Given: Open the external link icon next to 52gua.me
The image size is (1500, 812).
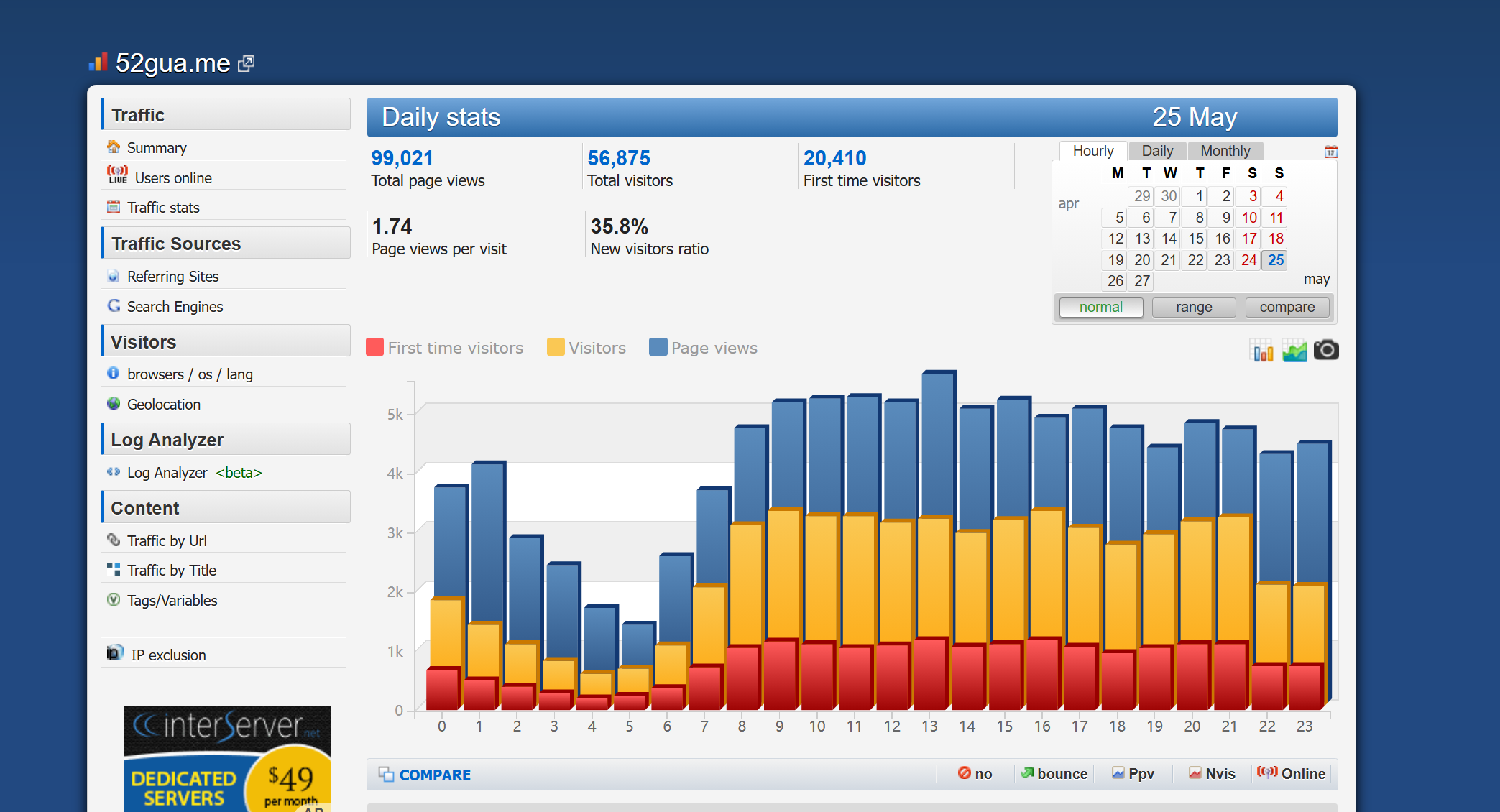Looking at the screenshot, I should [x=247, y=63].
